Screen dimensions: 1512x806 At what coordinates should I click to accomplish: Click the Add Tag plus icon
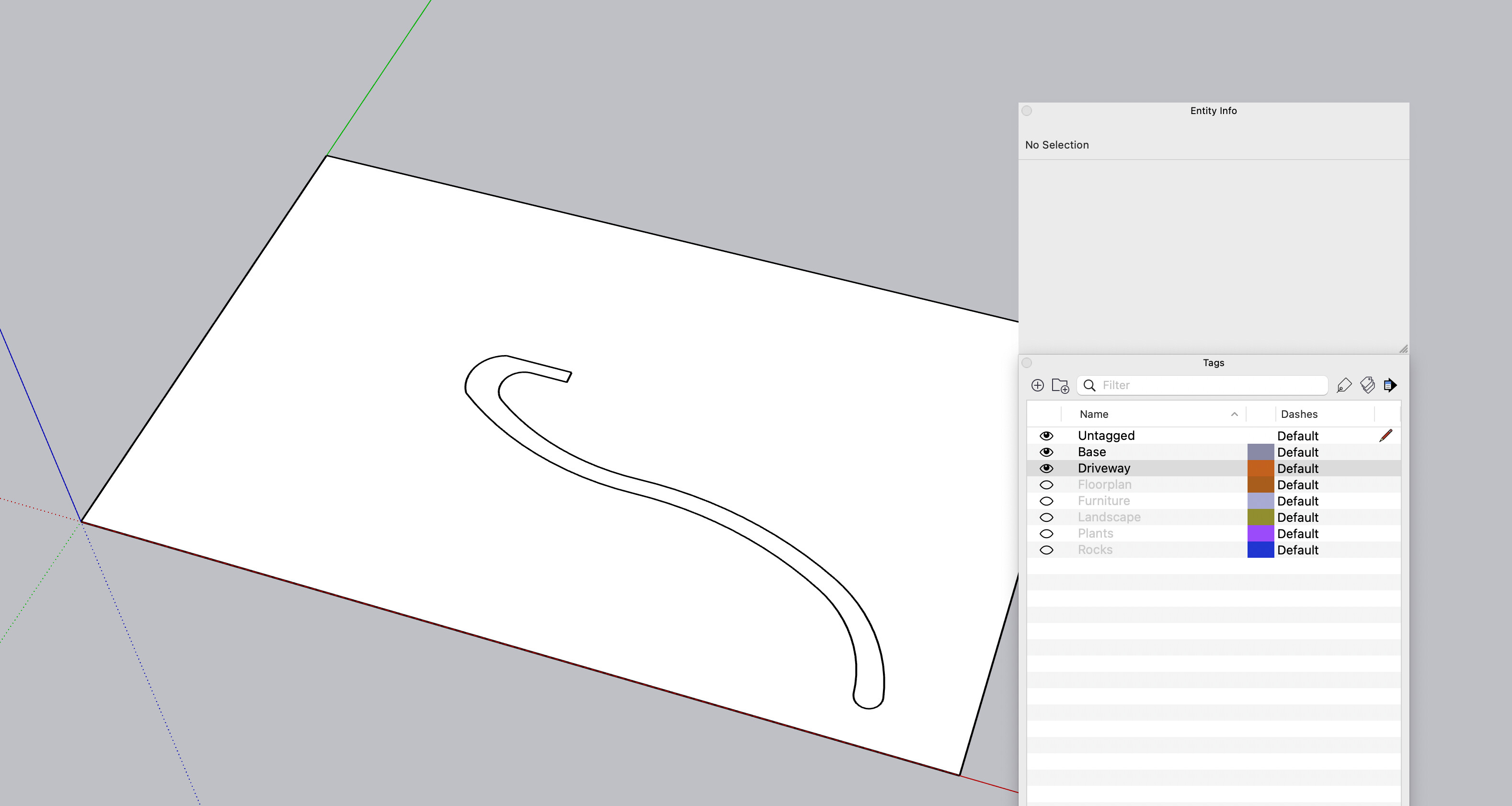click(x=1037, y=385)
